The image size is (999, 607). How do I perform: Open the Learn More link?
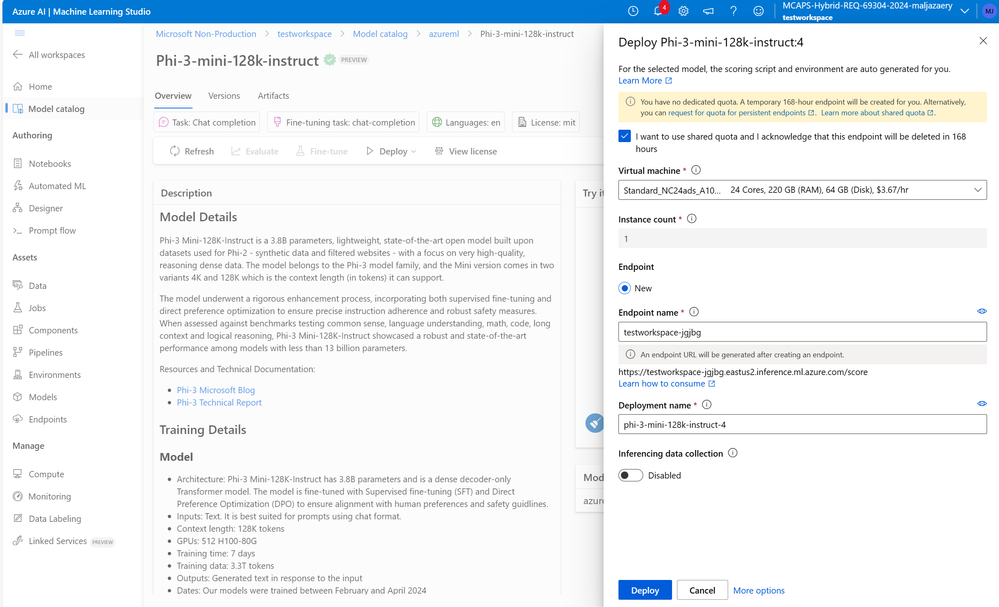645,80
